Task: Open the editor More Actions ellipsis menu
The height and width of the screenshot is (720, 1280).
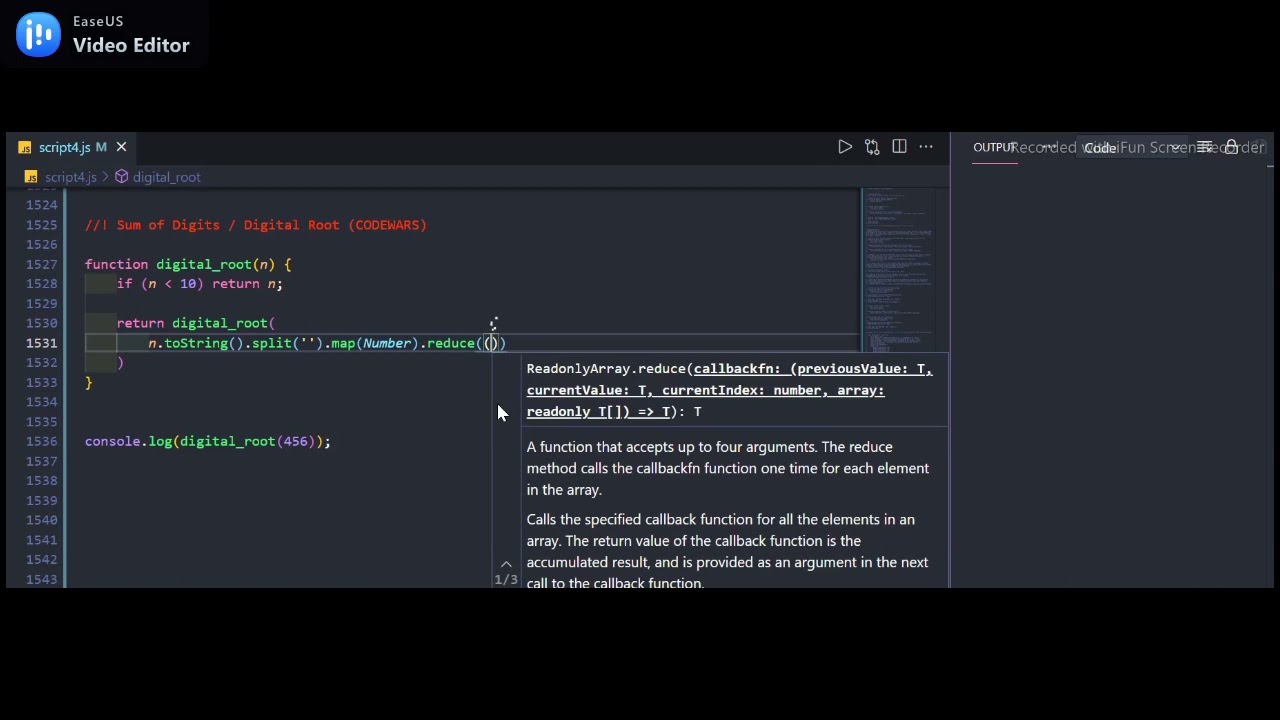Action: 926,147
